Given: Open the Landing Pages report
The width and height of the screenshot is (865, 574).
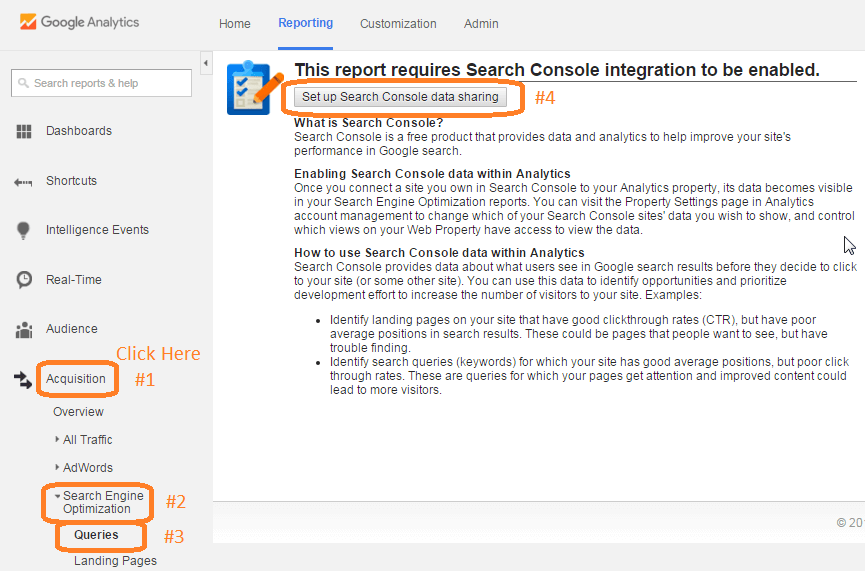Looking at the screenshot, I should (115, 561).
